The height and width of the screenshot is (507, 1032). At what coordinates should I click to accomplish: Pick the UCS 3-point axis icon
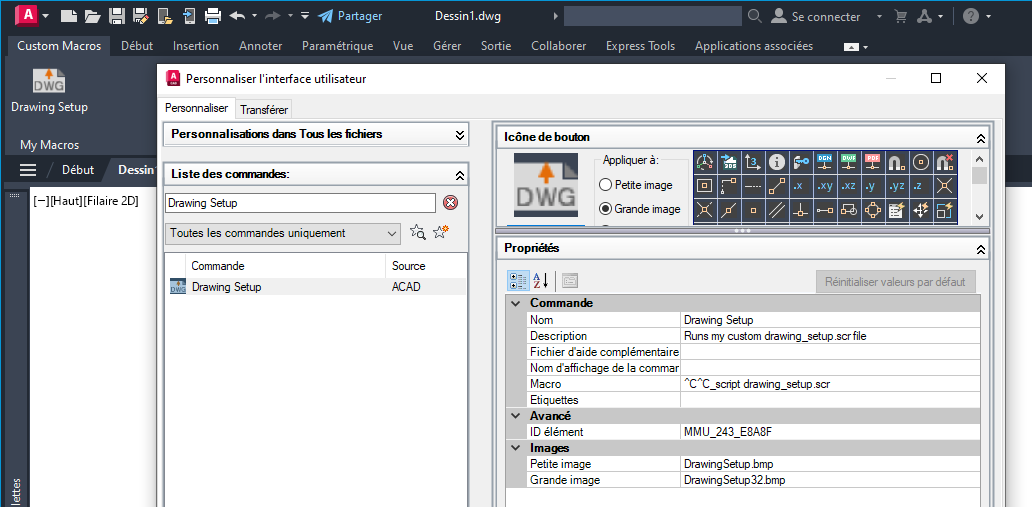click(x=752, y=161)
